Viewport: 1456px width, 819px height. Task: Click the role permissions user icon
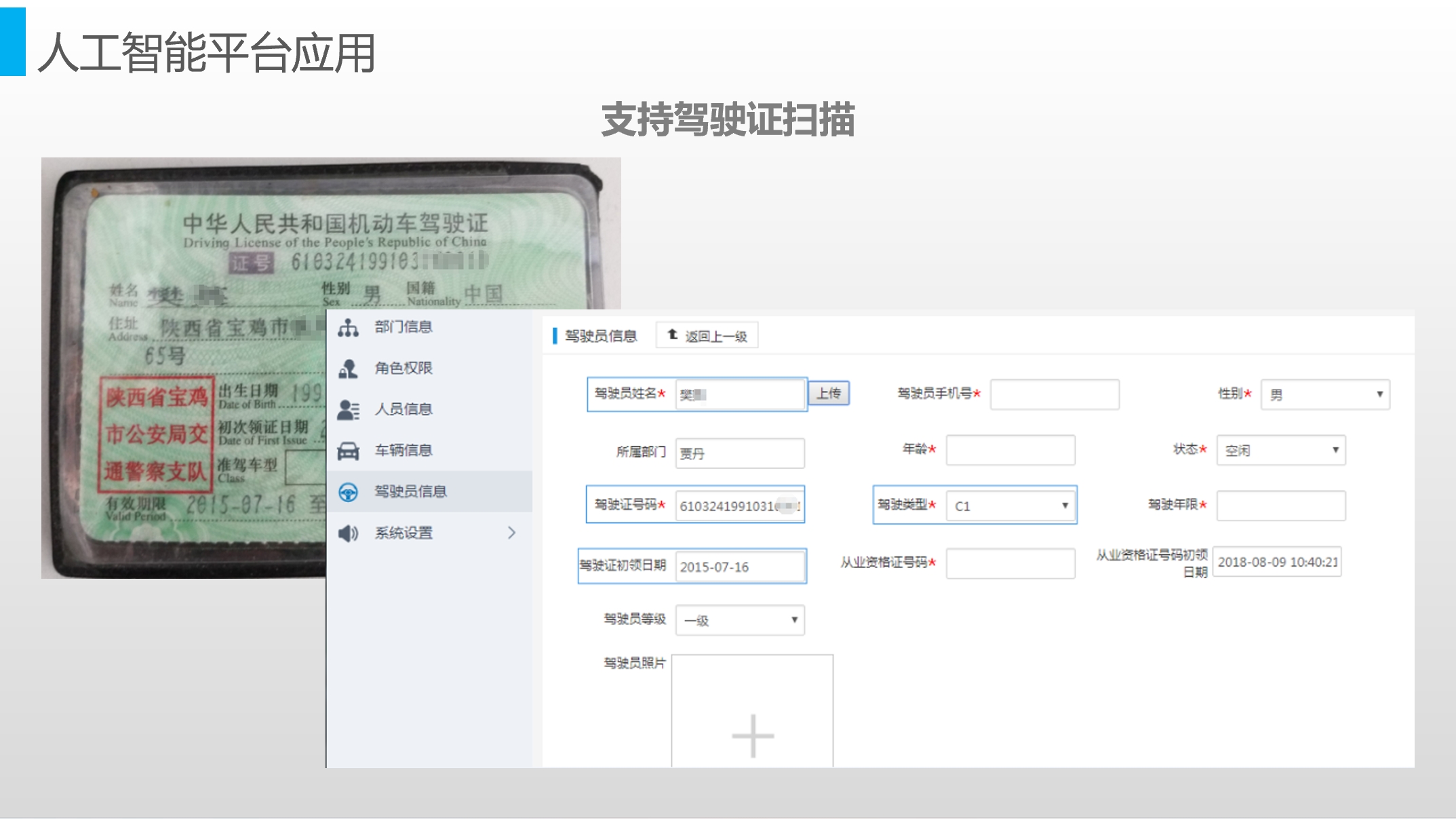[x=348, y=368]
